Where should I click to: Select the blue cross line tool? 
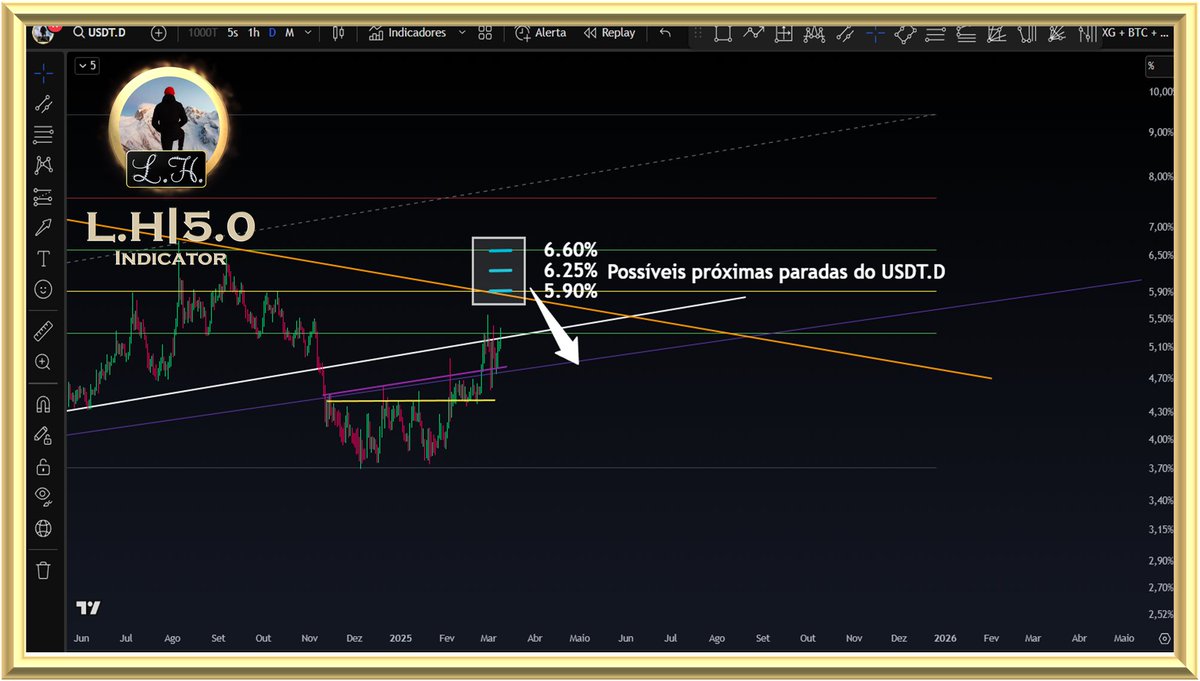pos(876,34)
